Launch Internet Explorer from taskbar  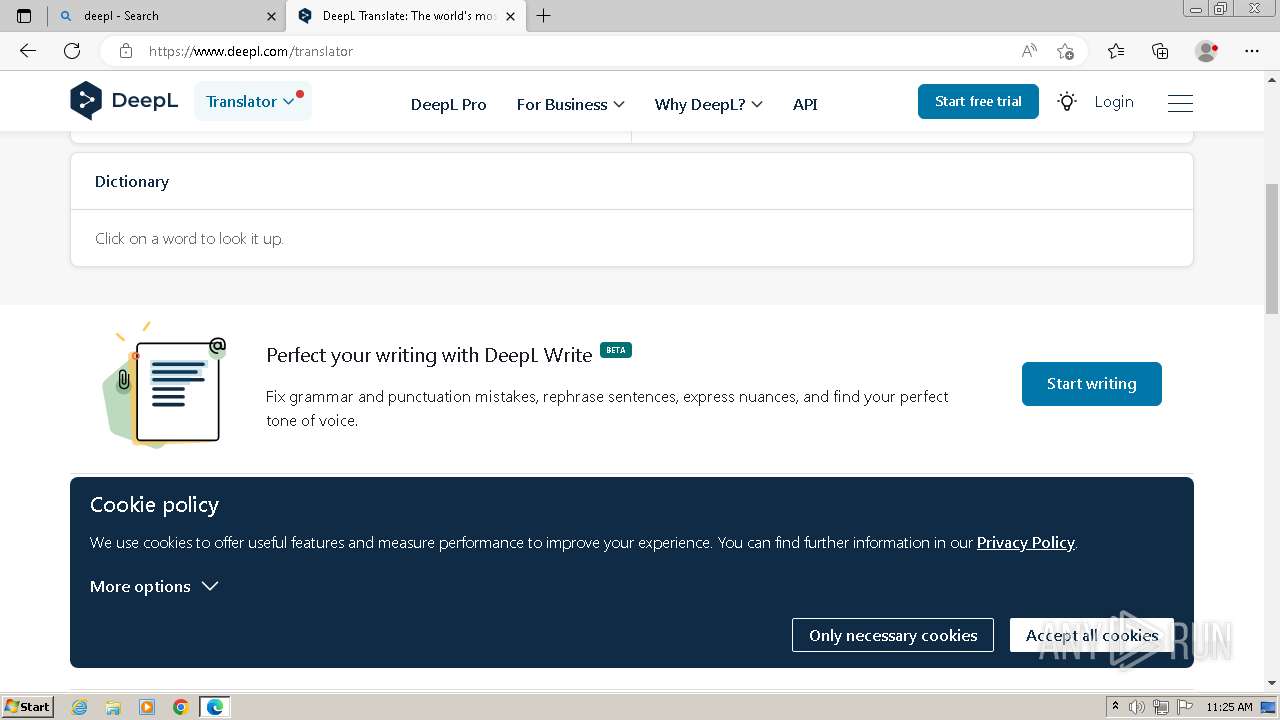(x=80, y=707)
